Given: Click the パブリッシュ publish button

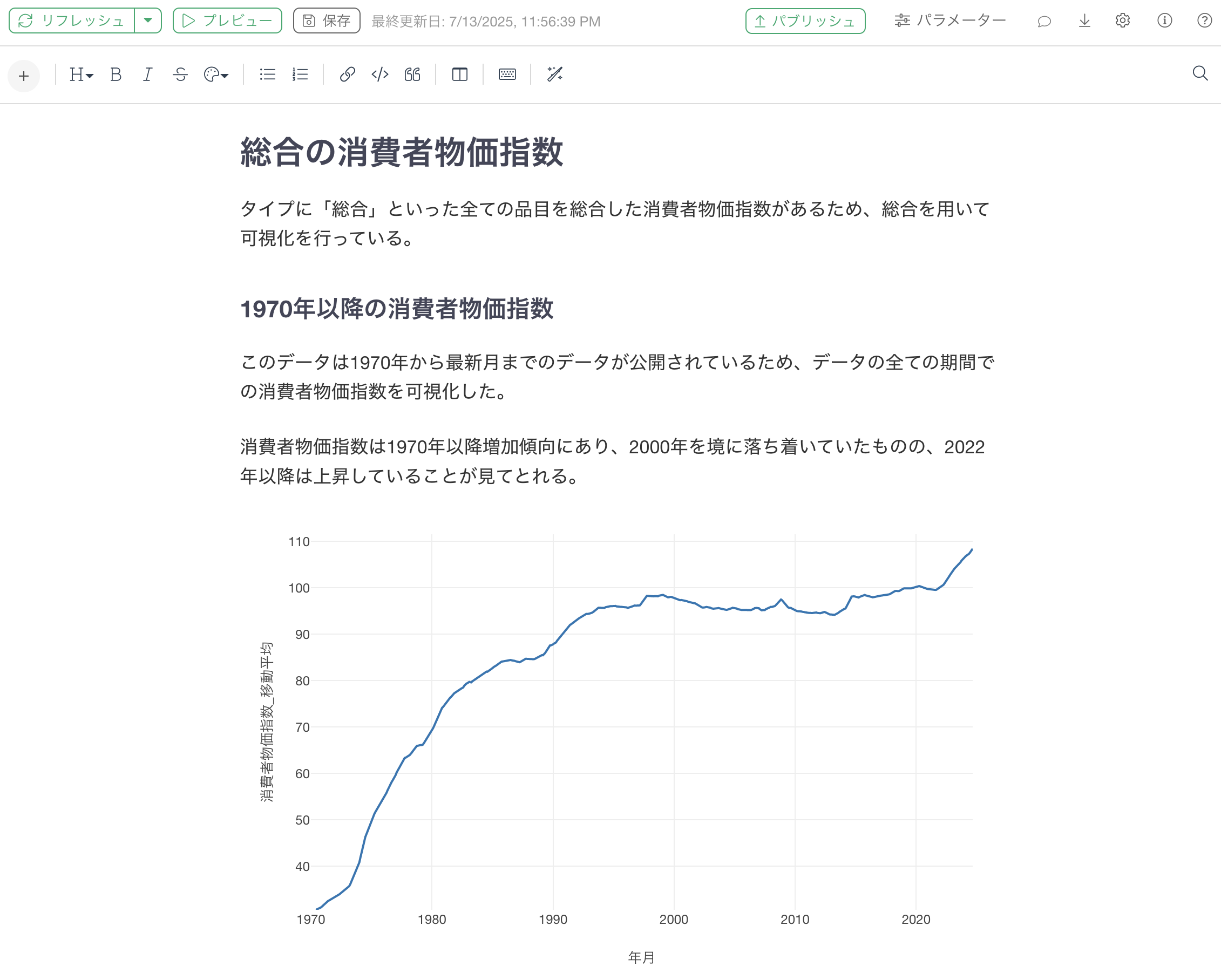Looking at the screenshot, I should tap(805, 21).
